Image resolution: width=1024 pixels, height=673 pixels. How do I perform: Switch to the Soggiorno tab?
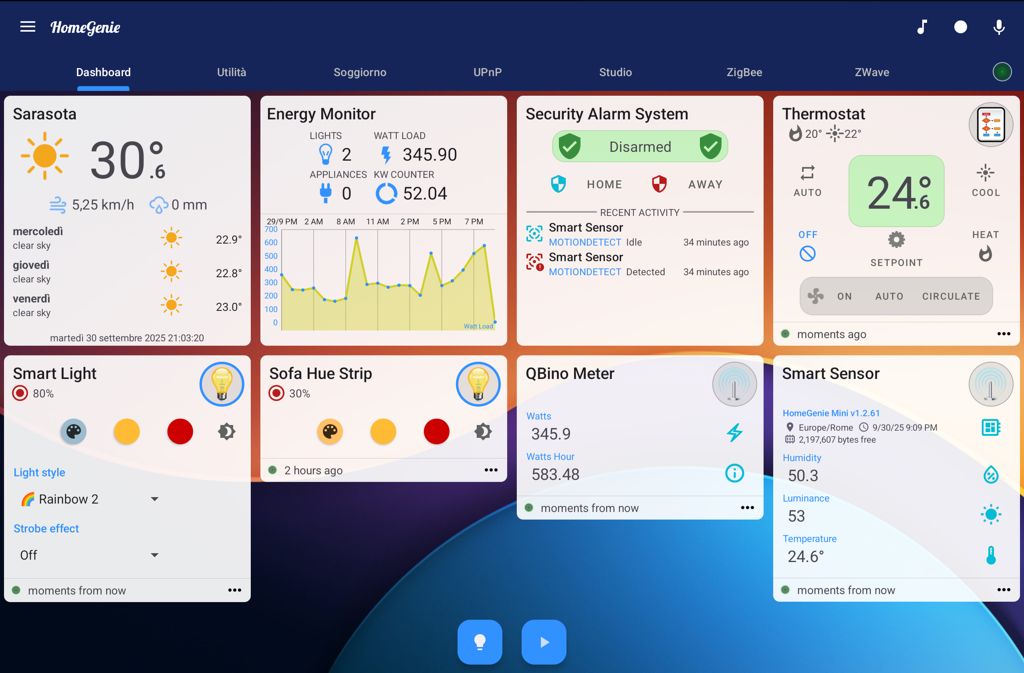point(360,72)
